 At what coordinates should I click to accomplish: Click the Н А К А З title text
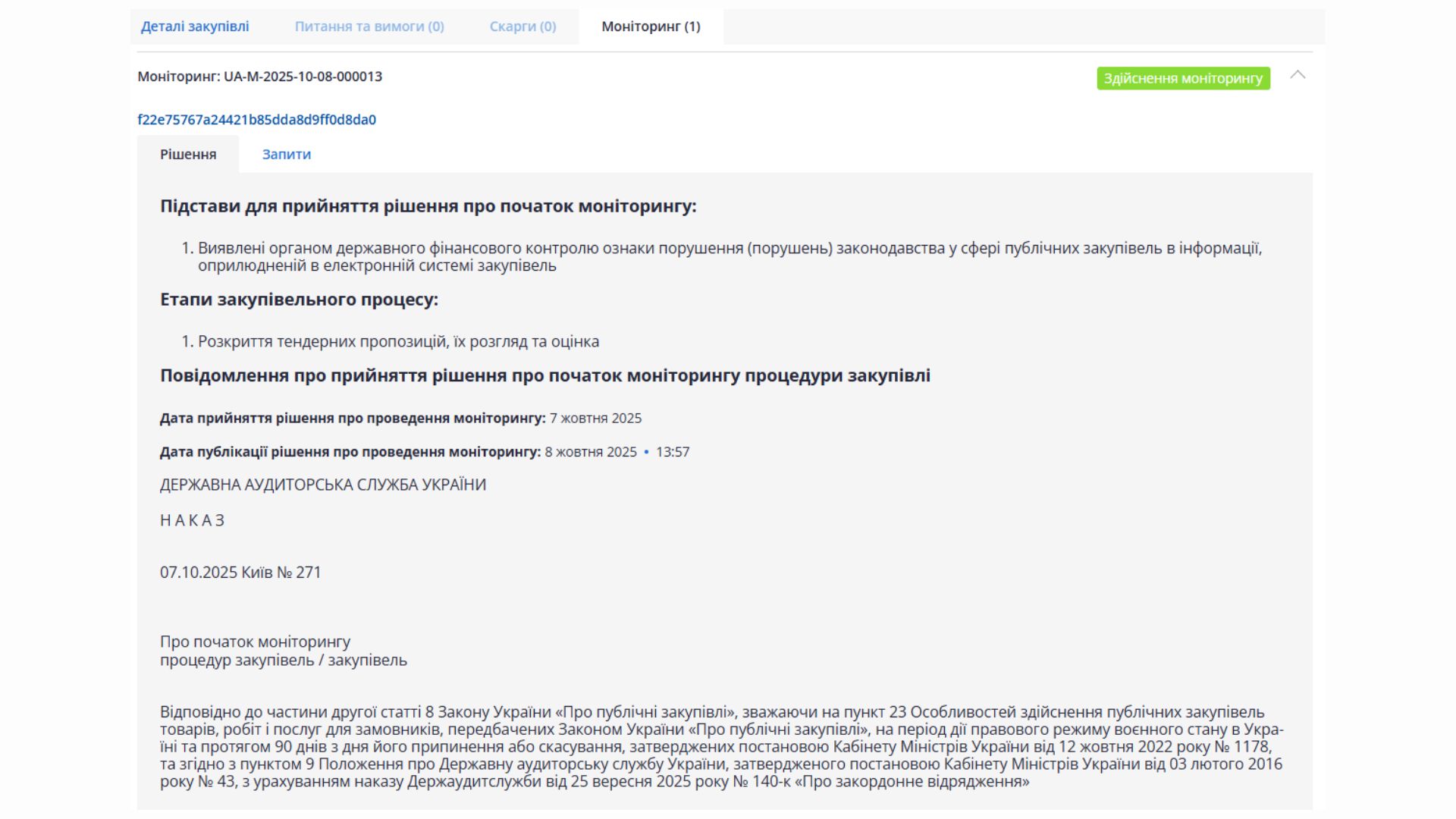192,521
